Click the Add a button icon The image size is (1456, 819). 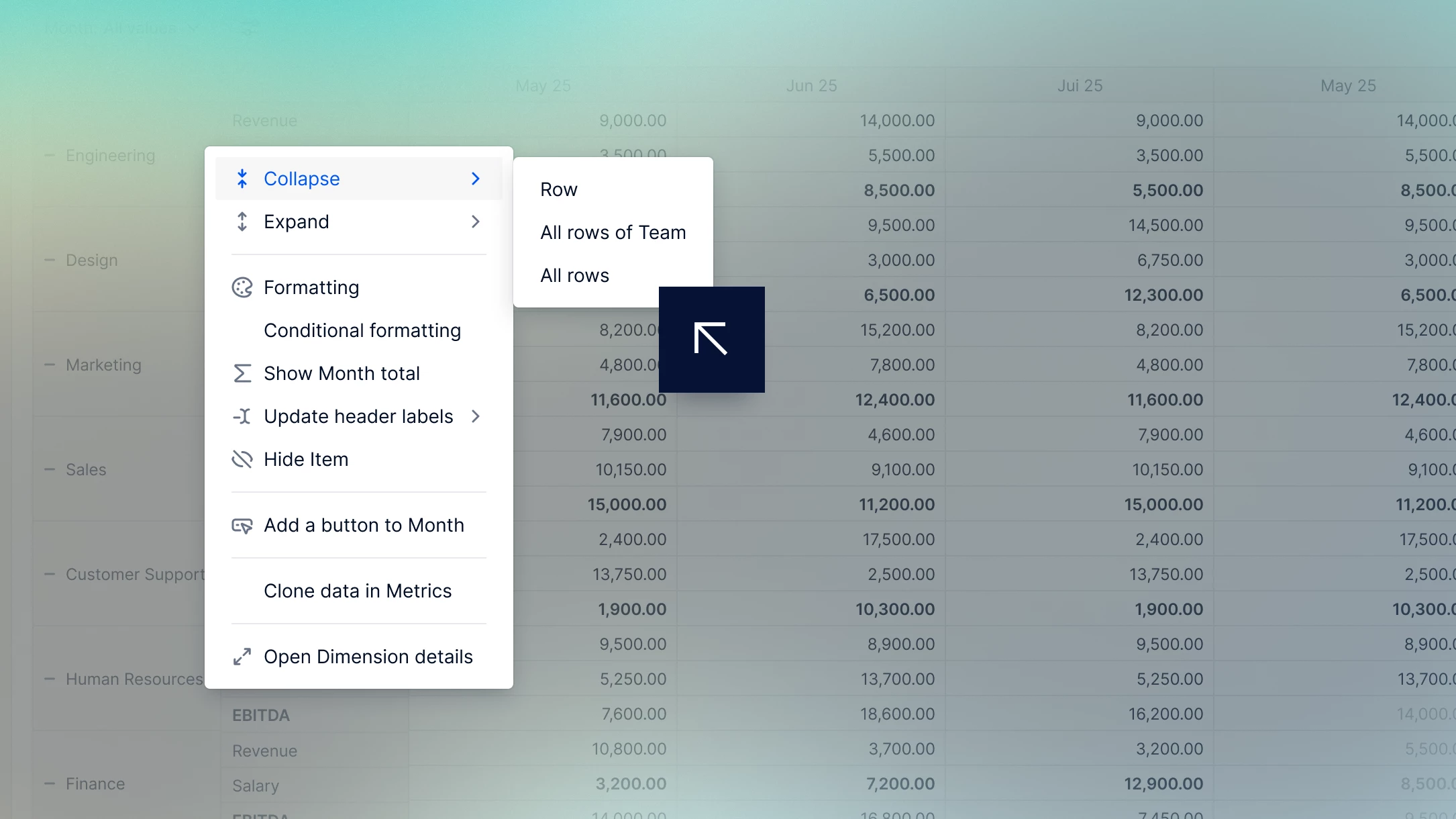(x=242, y=525)
